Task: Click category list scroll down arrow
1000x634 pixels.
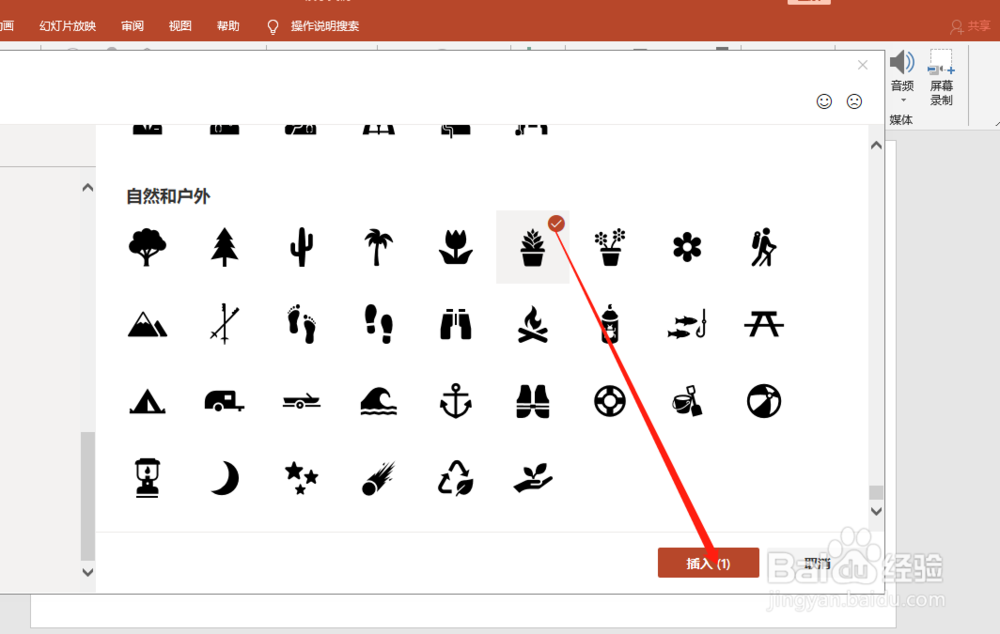Action: (88, 572)
